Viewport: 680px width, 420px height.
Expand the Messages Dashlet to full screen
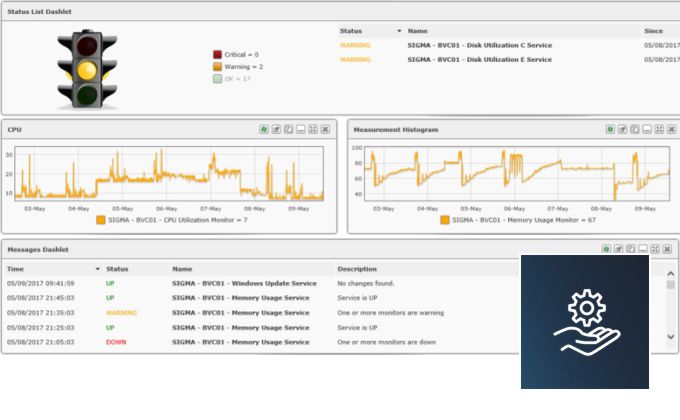[x=655, y=249]
